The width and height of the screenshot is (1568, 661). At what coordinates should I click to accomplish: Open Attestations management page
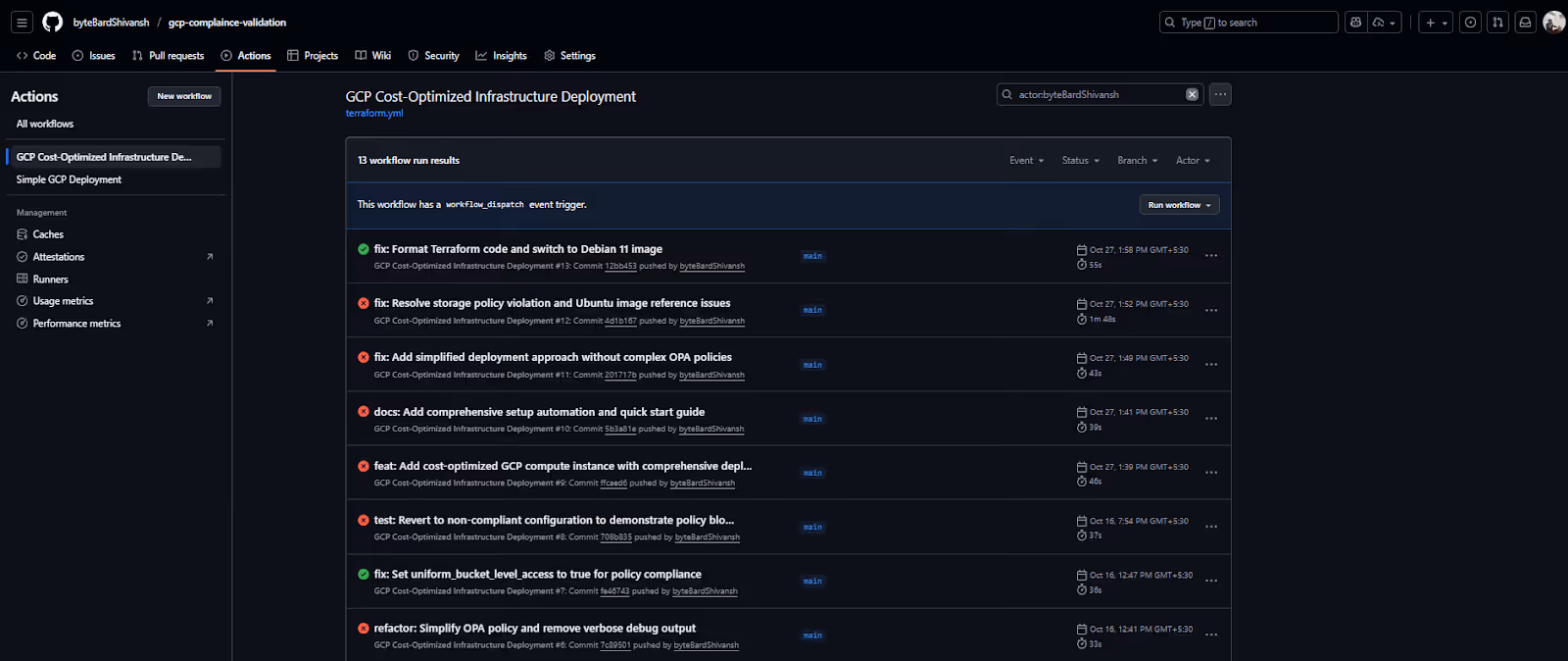[x=59, y=257]
